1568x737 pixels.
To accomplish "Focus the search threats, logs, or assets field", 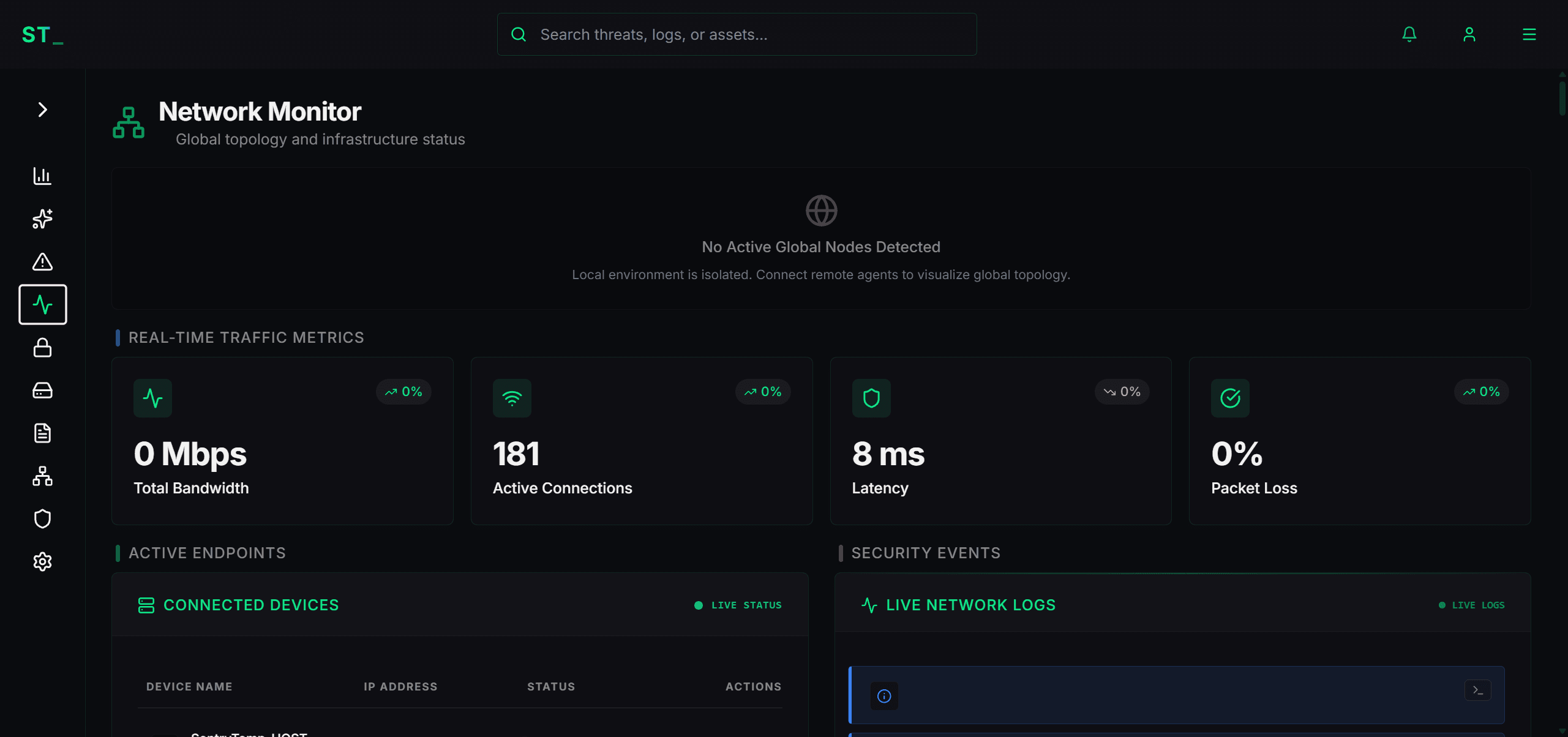I will tap(737, 34).
